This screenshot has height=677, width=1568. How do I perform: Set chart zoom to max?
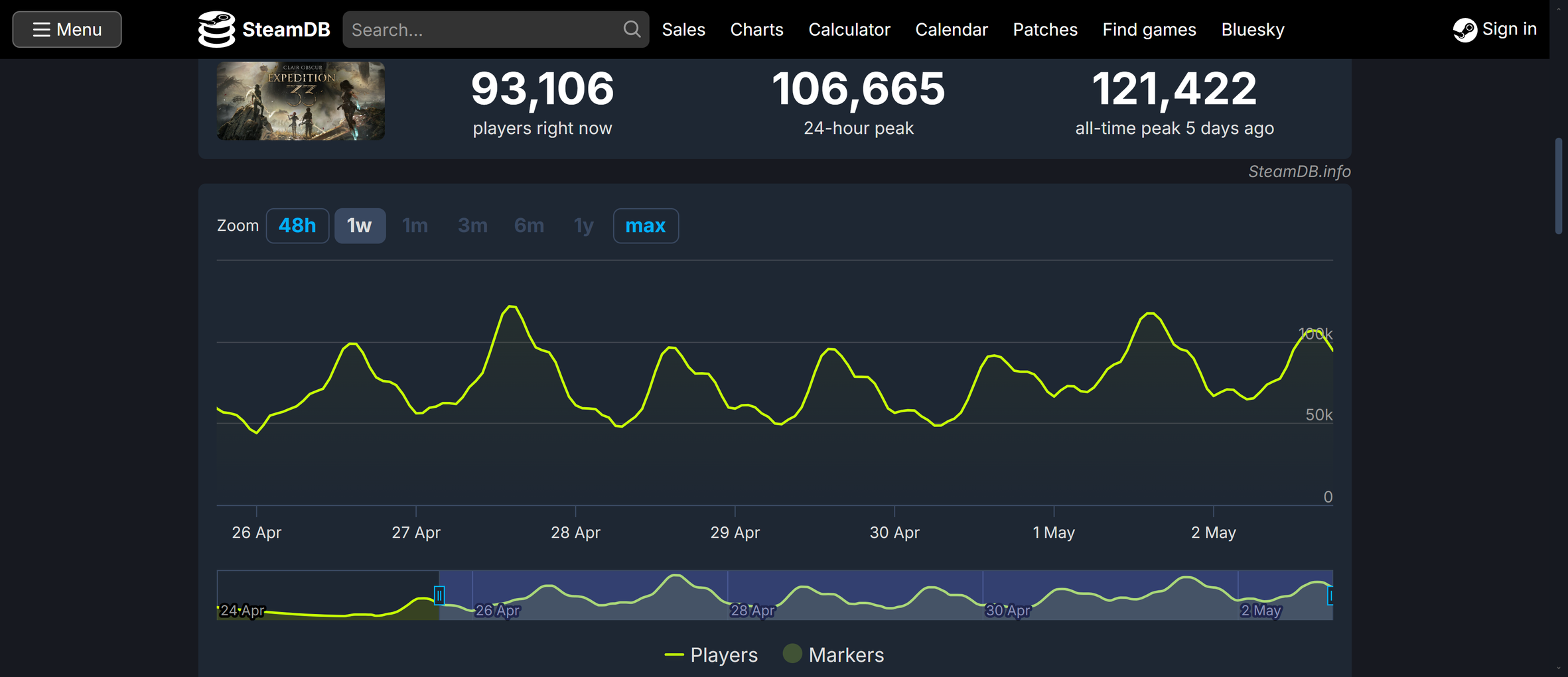coord(645,225)
